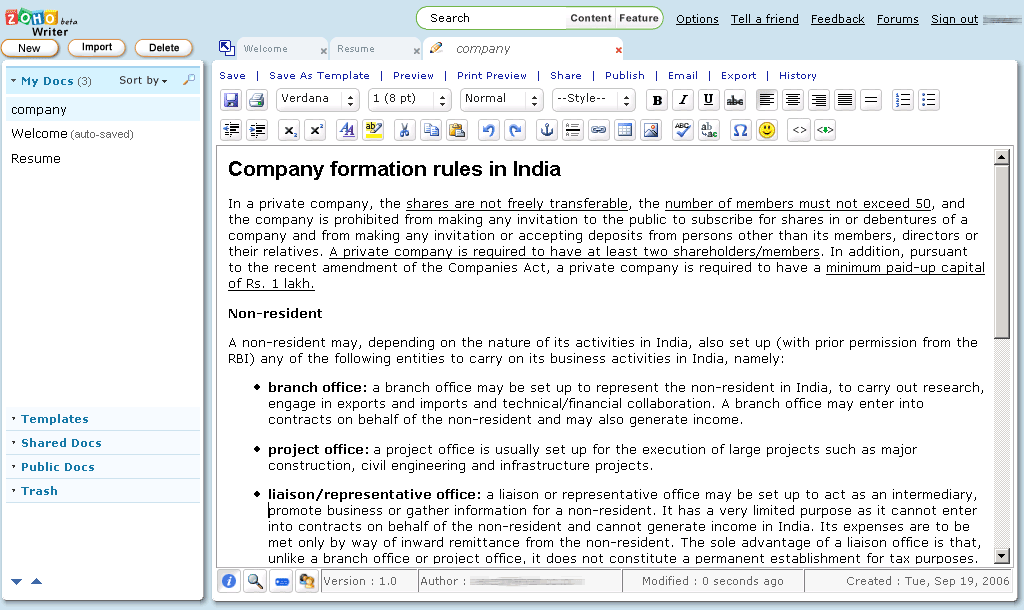The height and width of the screenshot is (610, 1024).
Task: Open the Save As Template menu item
Action: [319, 76]
